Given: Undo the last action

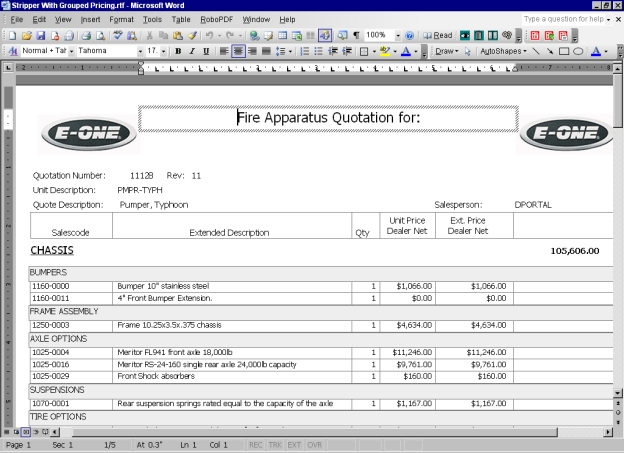Looking at the screenshot, I should pos(209,36).
